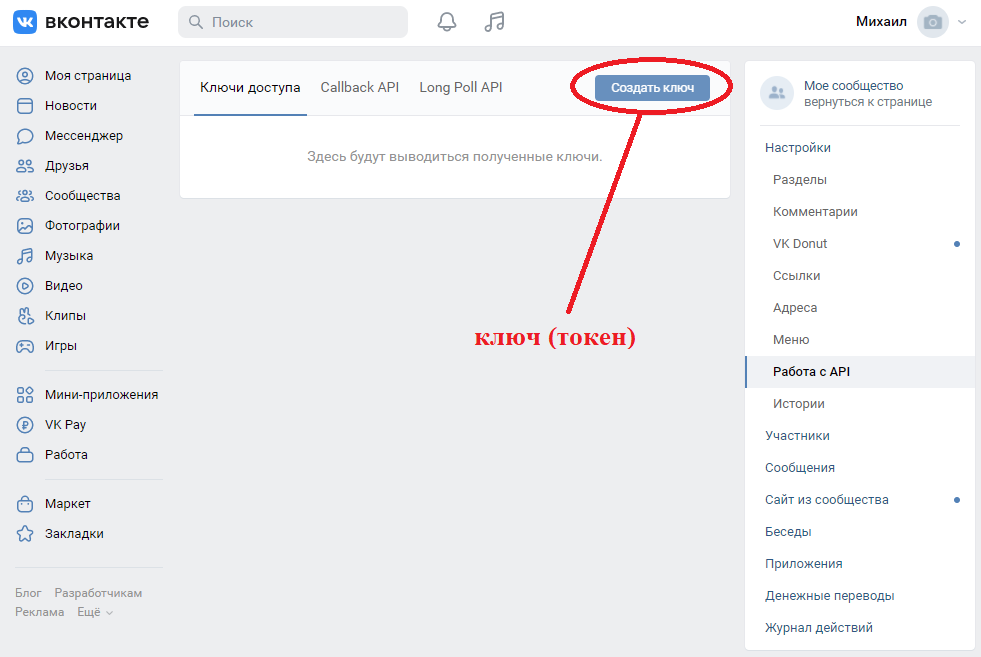This screenshot has width=981, height=657.
Task: Open the Games controller icon
Action: [x=25, y=346]
